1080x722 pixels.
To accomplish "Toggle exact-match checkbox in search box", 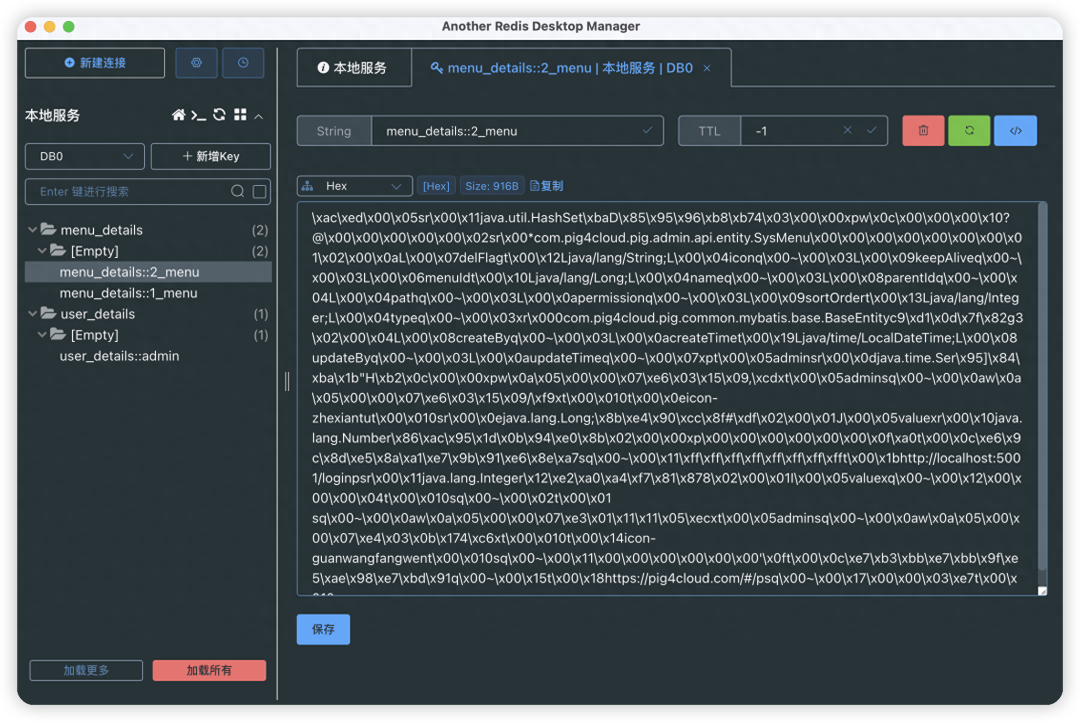I will 259,191.
